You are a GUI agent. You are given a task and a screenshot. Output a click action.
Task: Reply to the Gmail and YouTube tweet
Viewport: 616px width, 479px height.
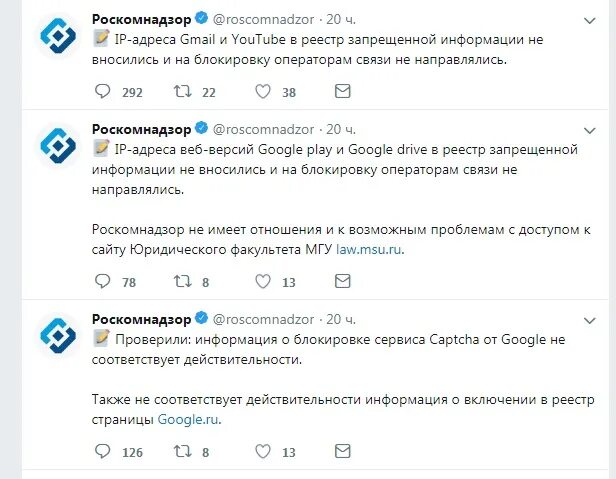(103, 92)
